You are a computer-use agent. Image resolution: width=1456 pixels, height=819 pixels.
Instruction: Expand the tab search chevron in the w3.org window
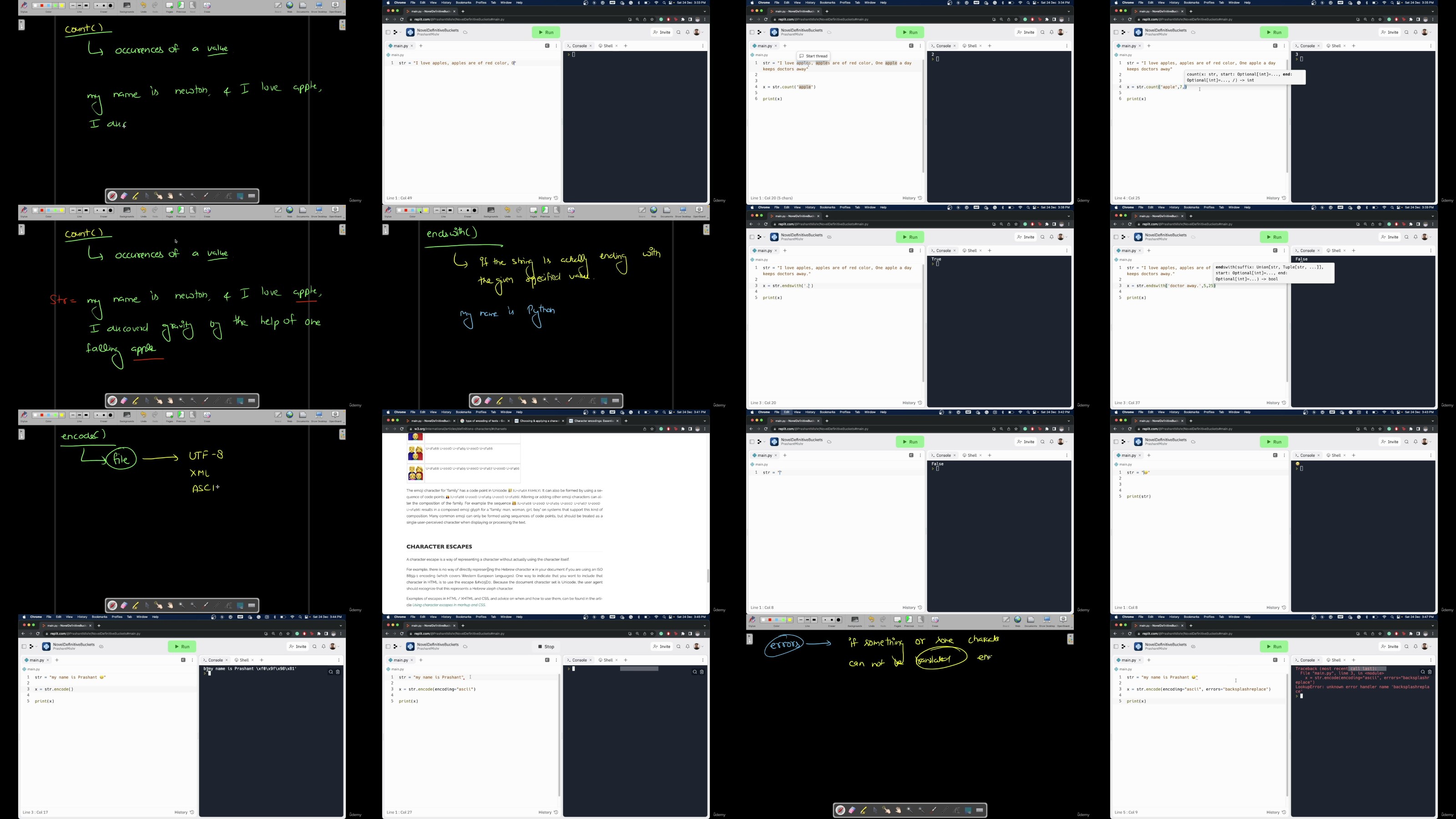tap(704, 421)
